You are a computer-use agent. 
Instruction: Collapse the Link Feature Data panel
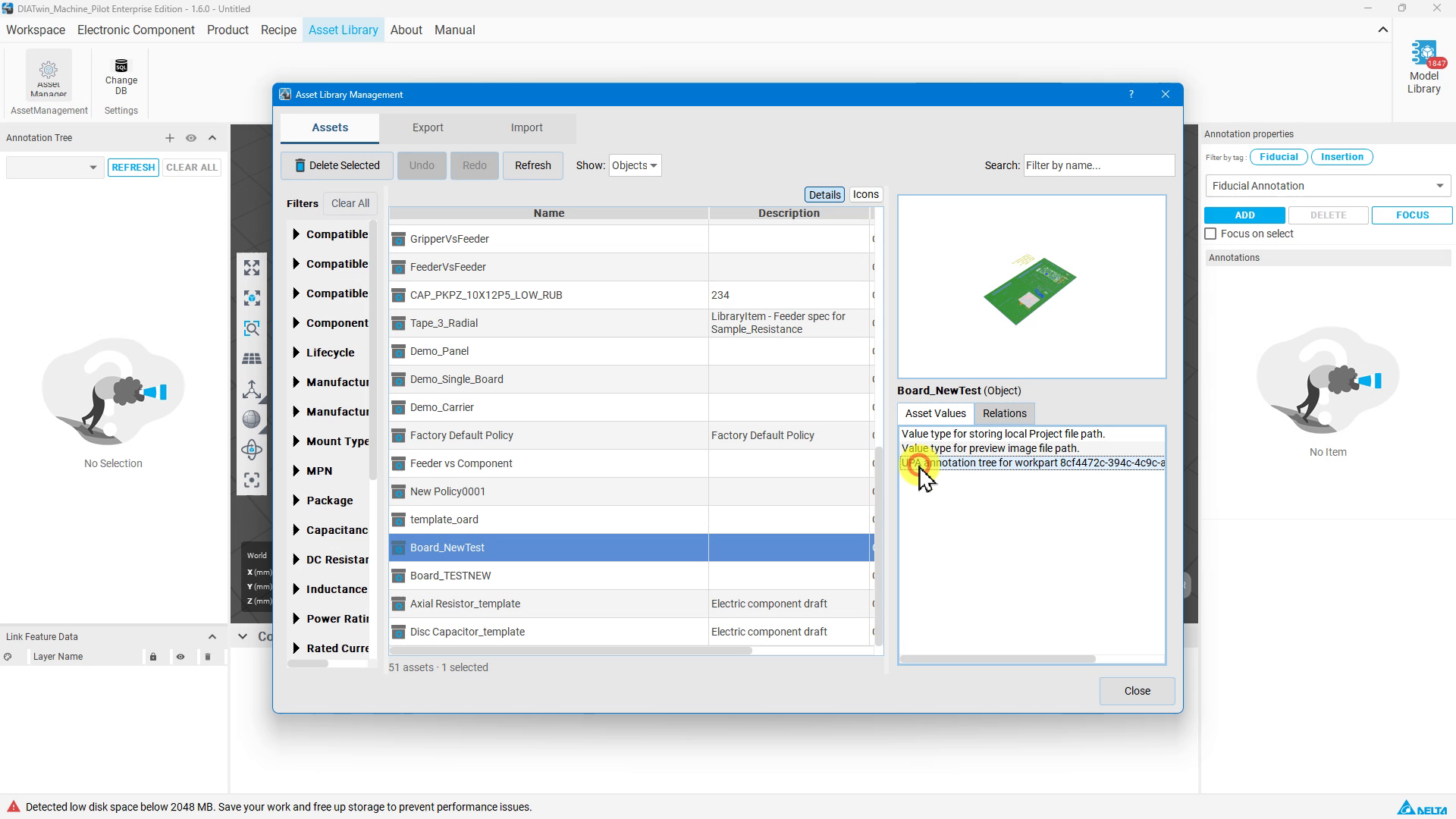[212, 637]
